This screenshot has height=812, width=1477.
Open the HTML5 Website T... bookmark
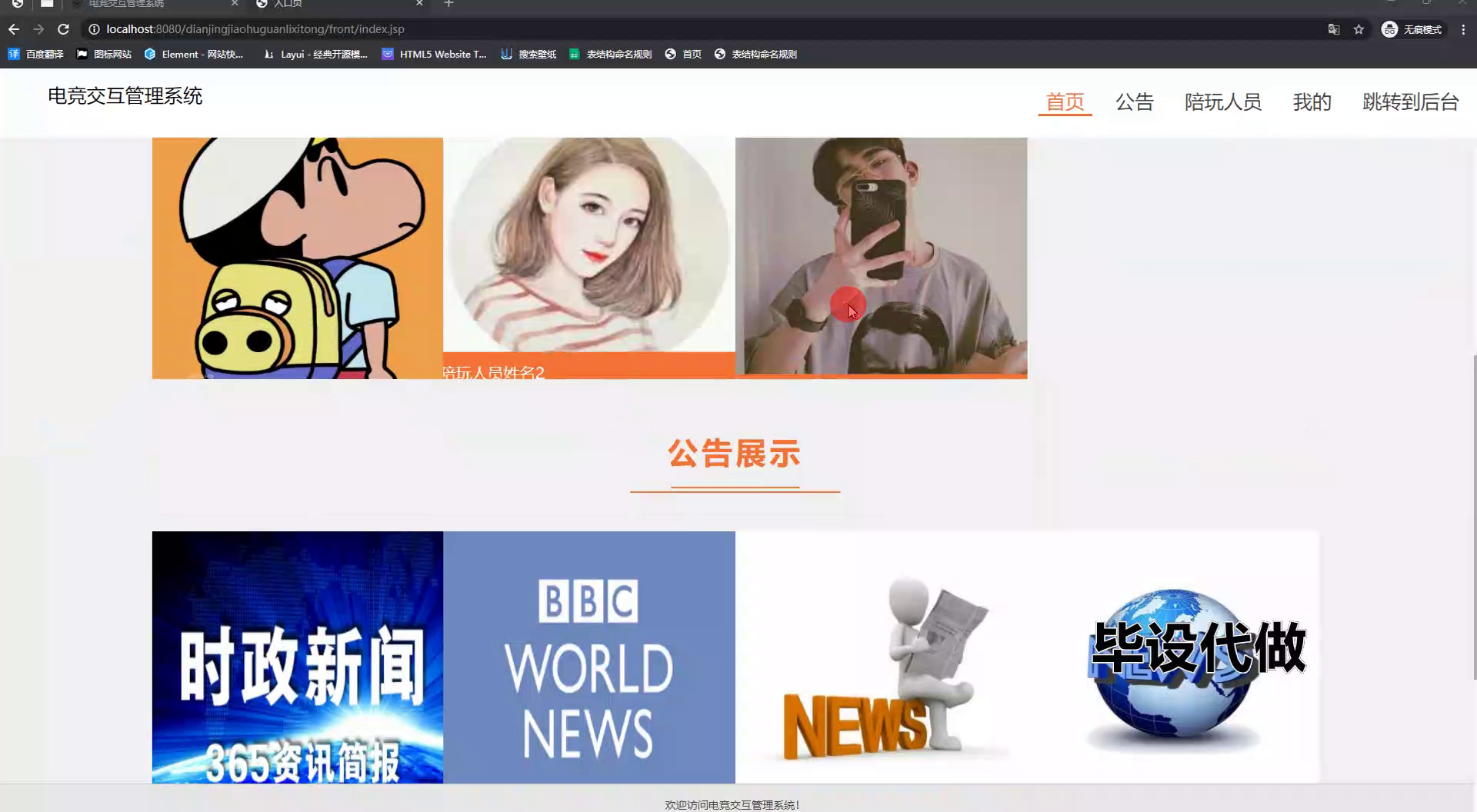pos(435,54)
